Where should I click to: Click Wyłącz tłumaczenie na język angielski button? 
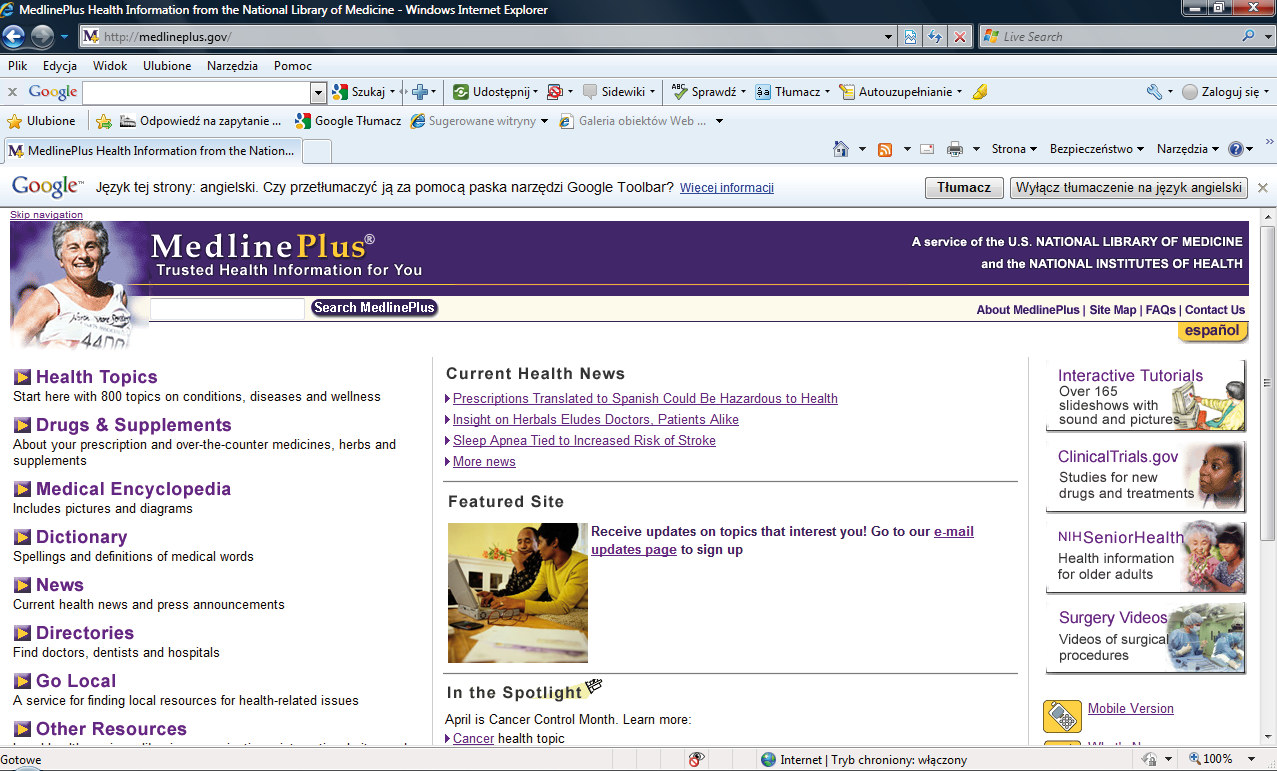click(1129, 187)
